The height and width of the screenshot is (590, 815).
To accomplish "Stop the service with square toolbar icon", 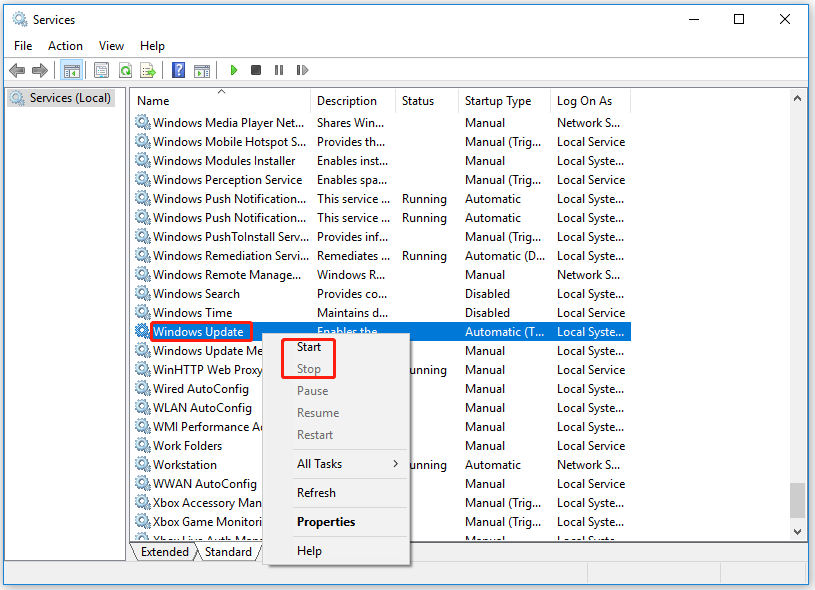I will [x=256, y=70].
